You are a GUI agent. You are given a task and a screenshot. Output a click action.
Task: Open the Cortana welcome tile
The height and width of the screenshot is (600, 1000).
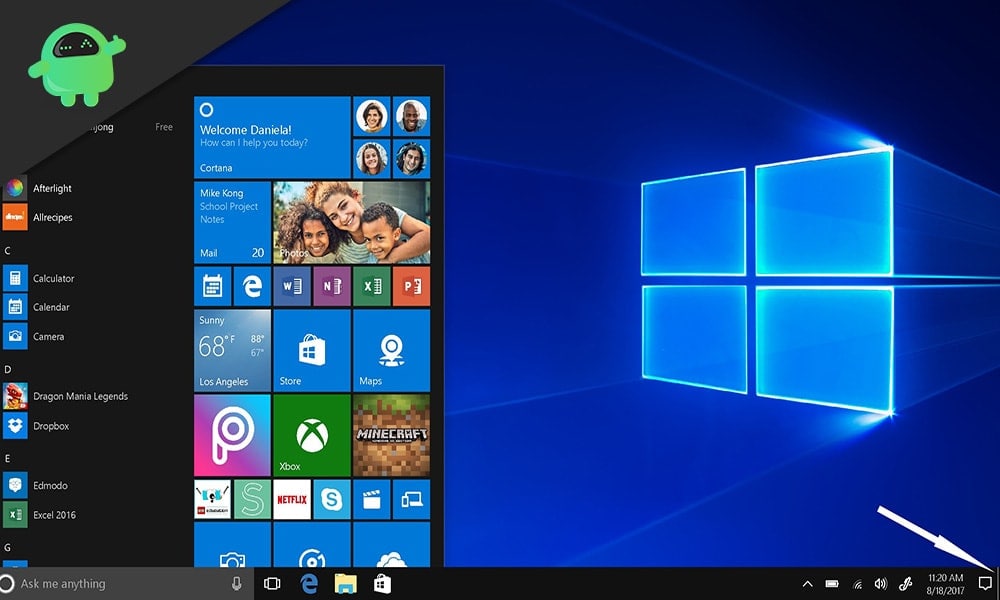coord(272,137)
